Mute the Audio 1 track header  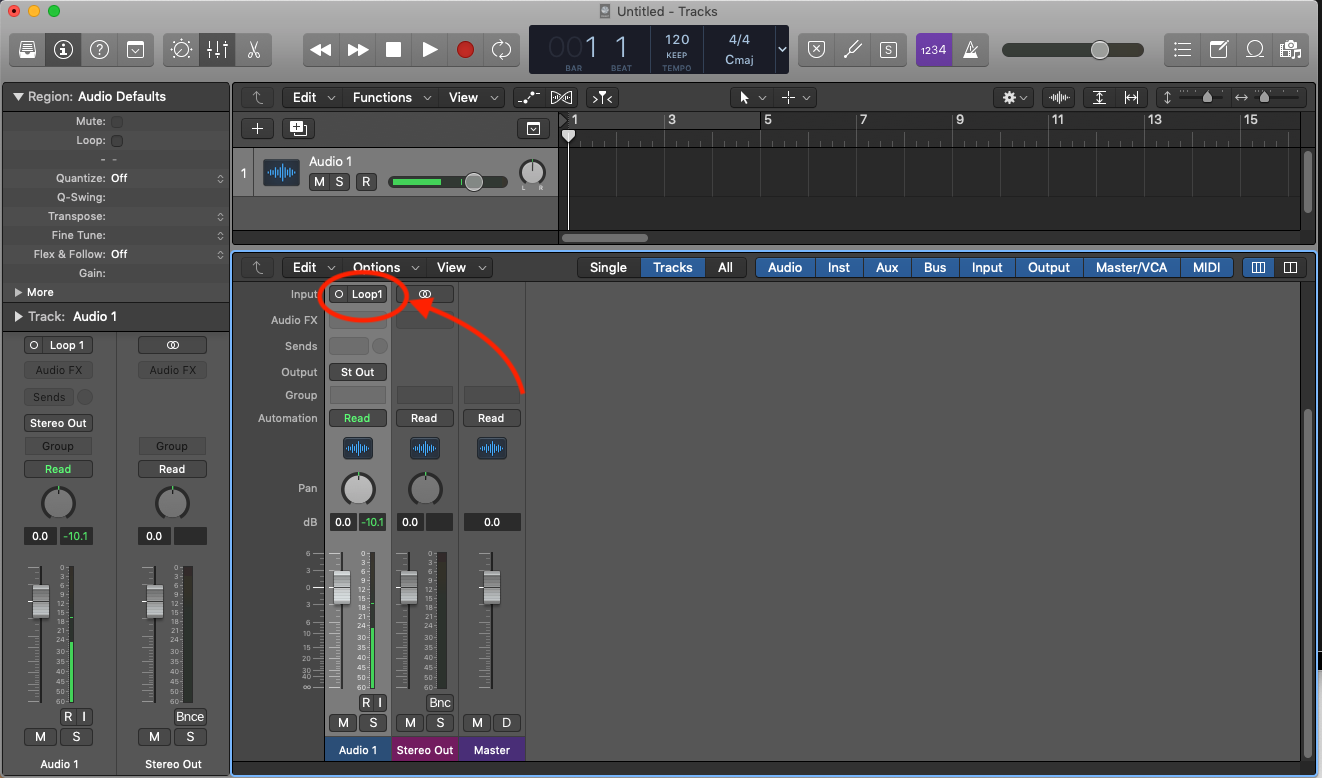(318, 182)
